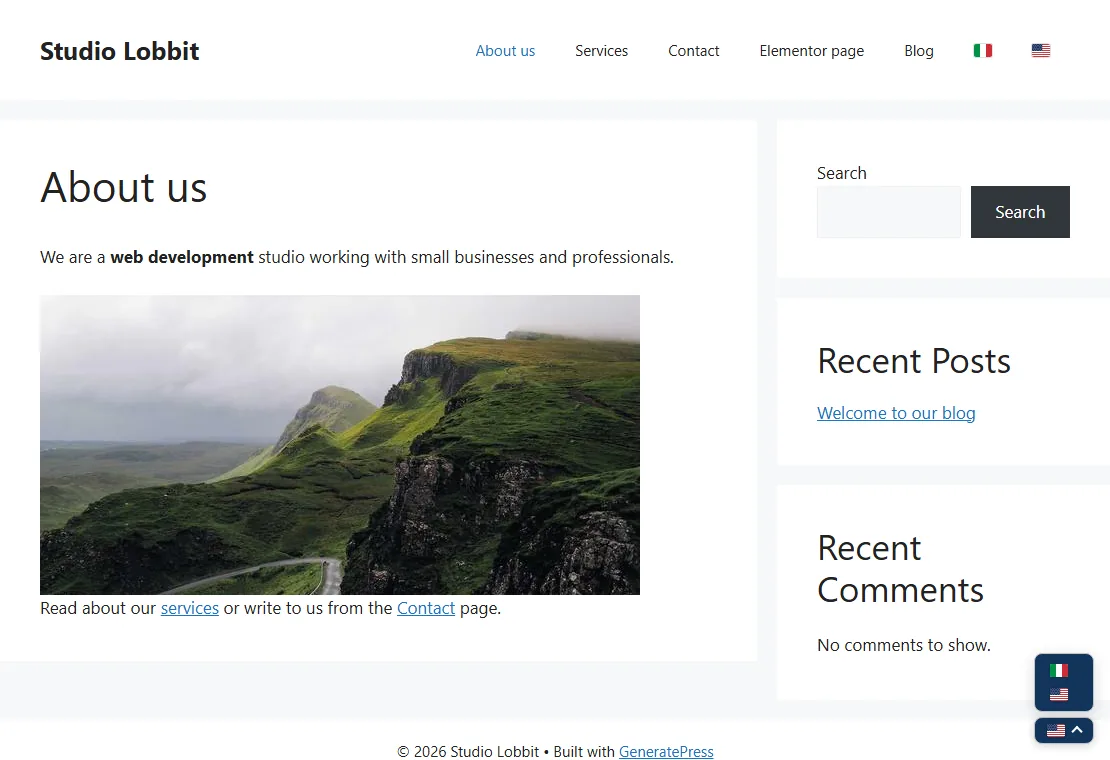Open the 'Welcome to our blog' post link
The width and height of the screenshot is (1110, 760).
896,413
